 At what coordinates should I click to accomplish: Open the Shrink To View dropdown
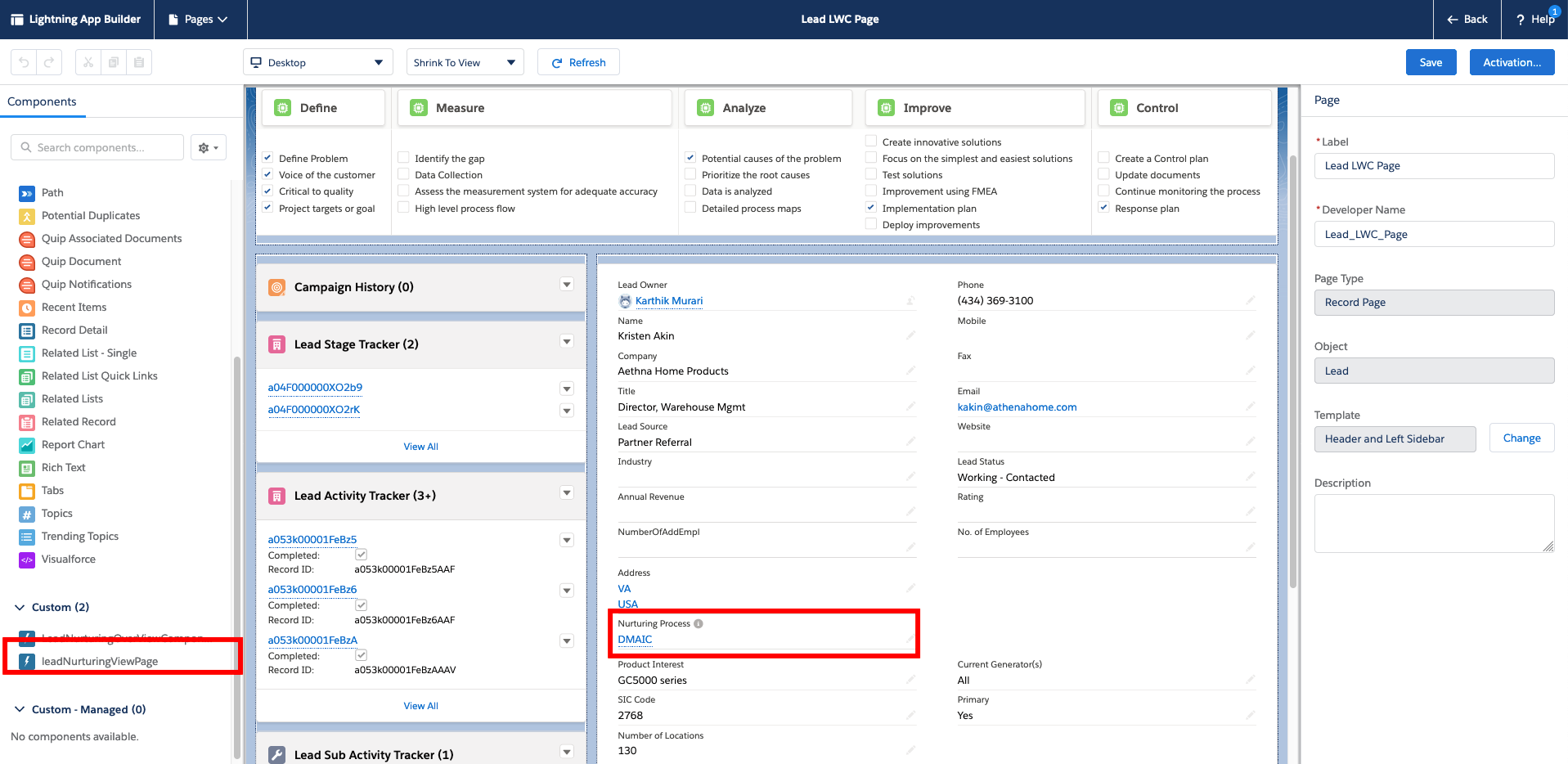(464, 61)
